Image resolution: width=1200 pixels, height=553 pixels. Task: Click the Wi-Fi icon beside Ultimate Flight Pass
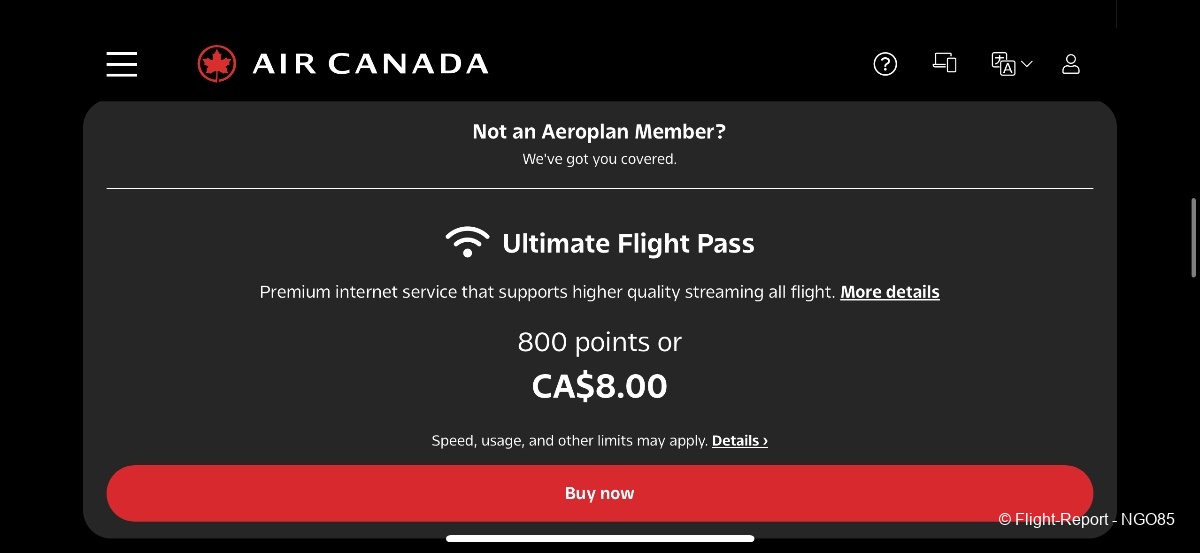tap(467, 243)
